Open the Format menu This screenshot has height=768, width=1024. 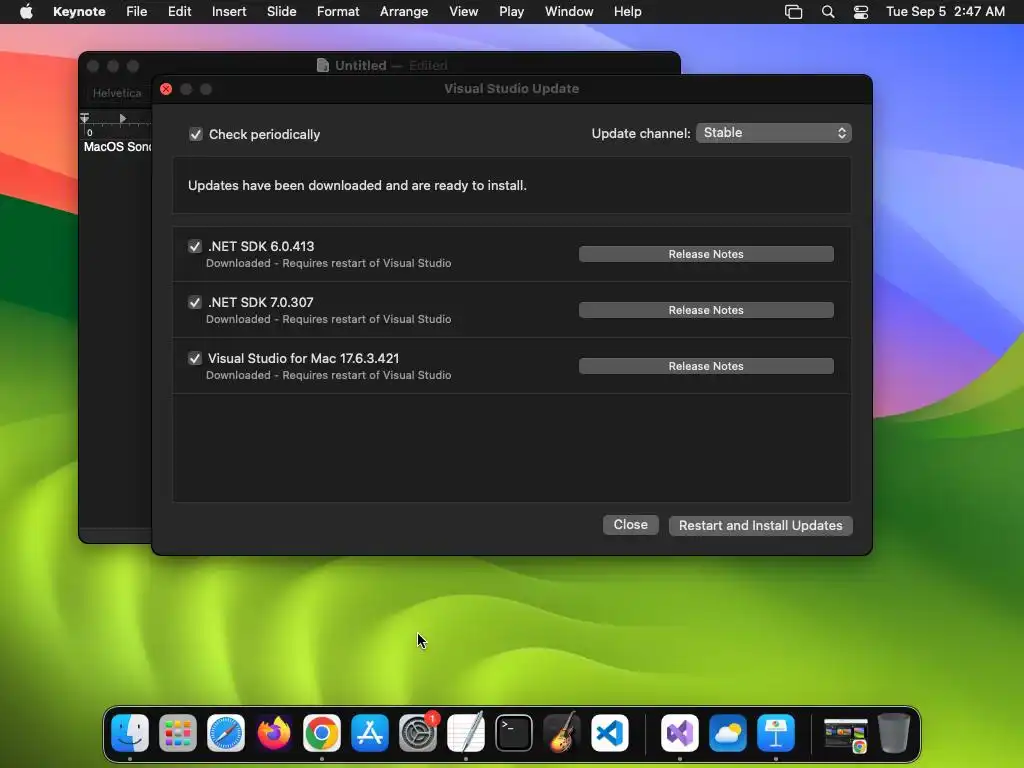[x=338, y=12]
